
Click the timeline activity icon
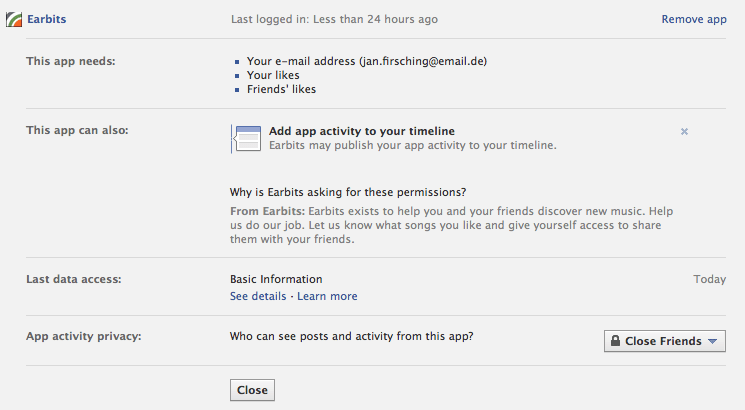click(247, 139)
